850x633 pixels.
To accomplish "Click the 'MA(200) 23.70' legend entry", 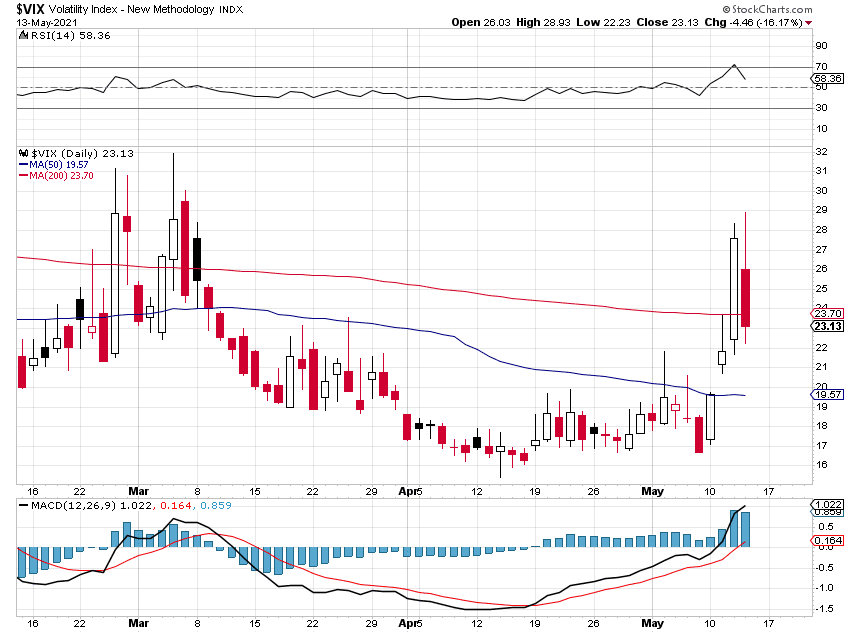I will 61,176.
